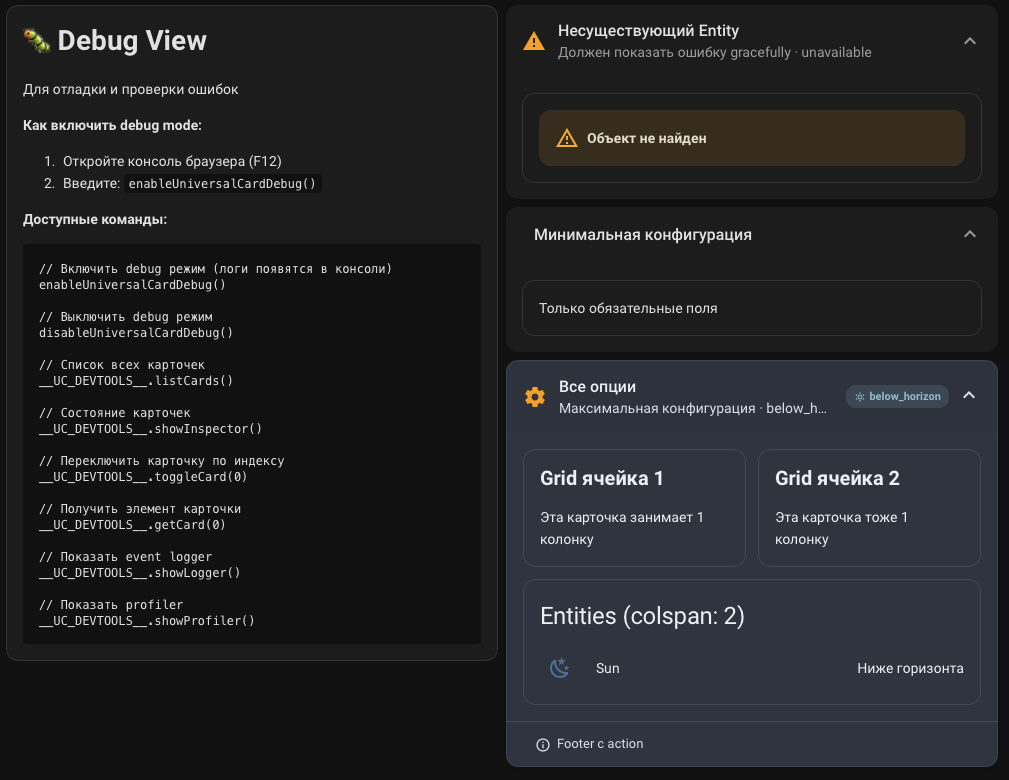Click 'Footer с action' link

click(x=600, y=744)
